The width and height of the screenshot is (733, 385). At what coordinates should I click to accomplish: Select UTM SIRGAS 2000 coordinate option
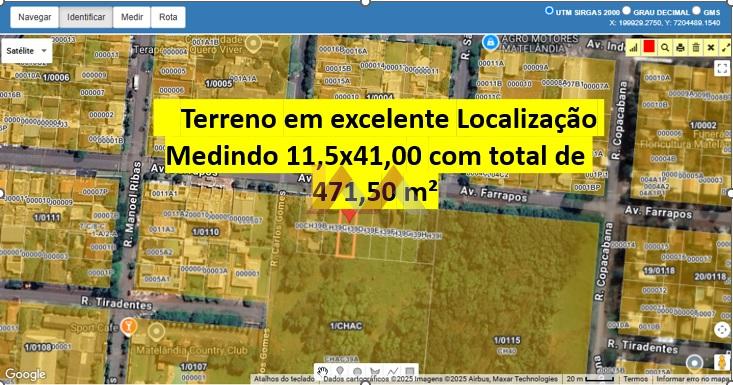click(549, 11)
